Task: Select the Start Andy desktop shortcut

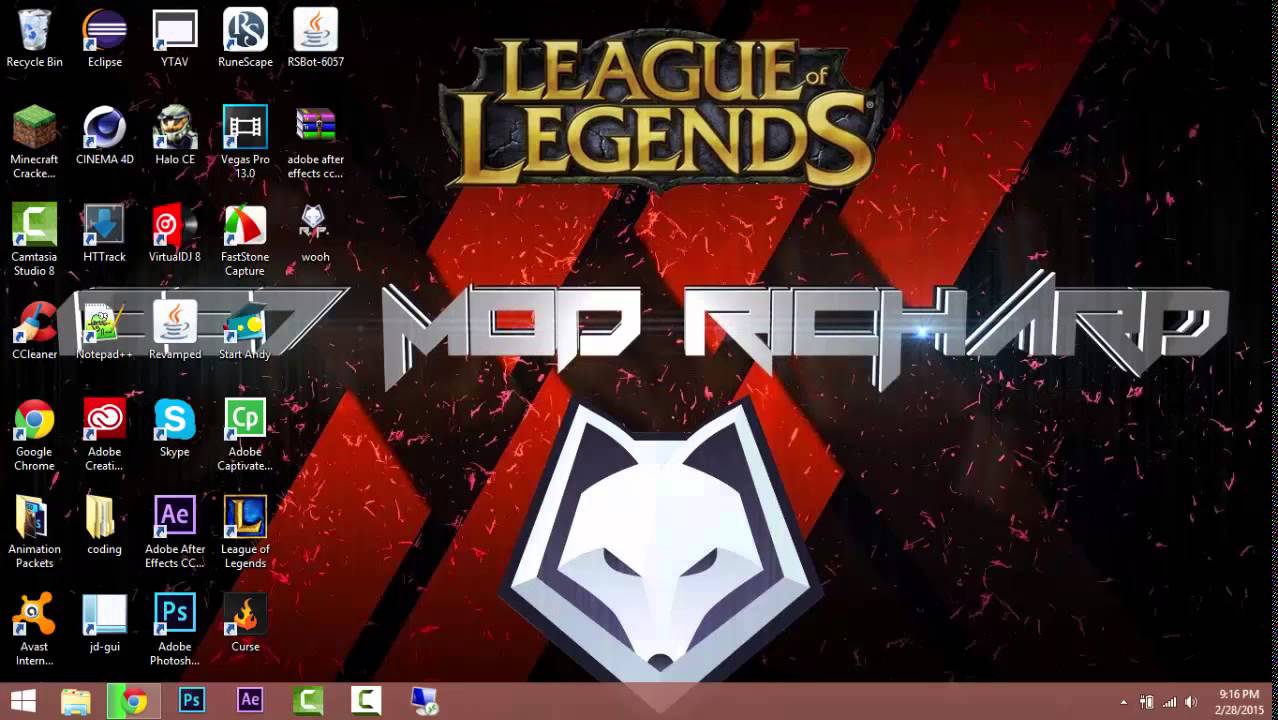Action: point(245,330)
